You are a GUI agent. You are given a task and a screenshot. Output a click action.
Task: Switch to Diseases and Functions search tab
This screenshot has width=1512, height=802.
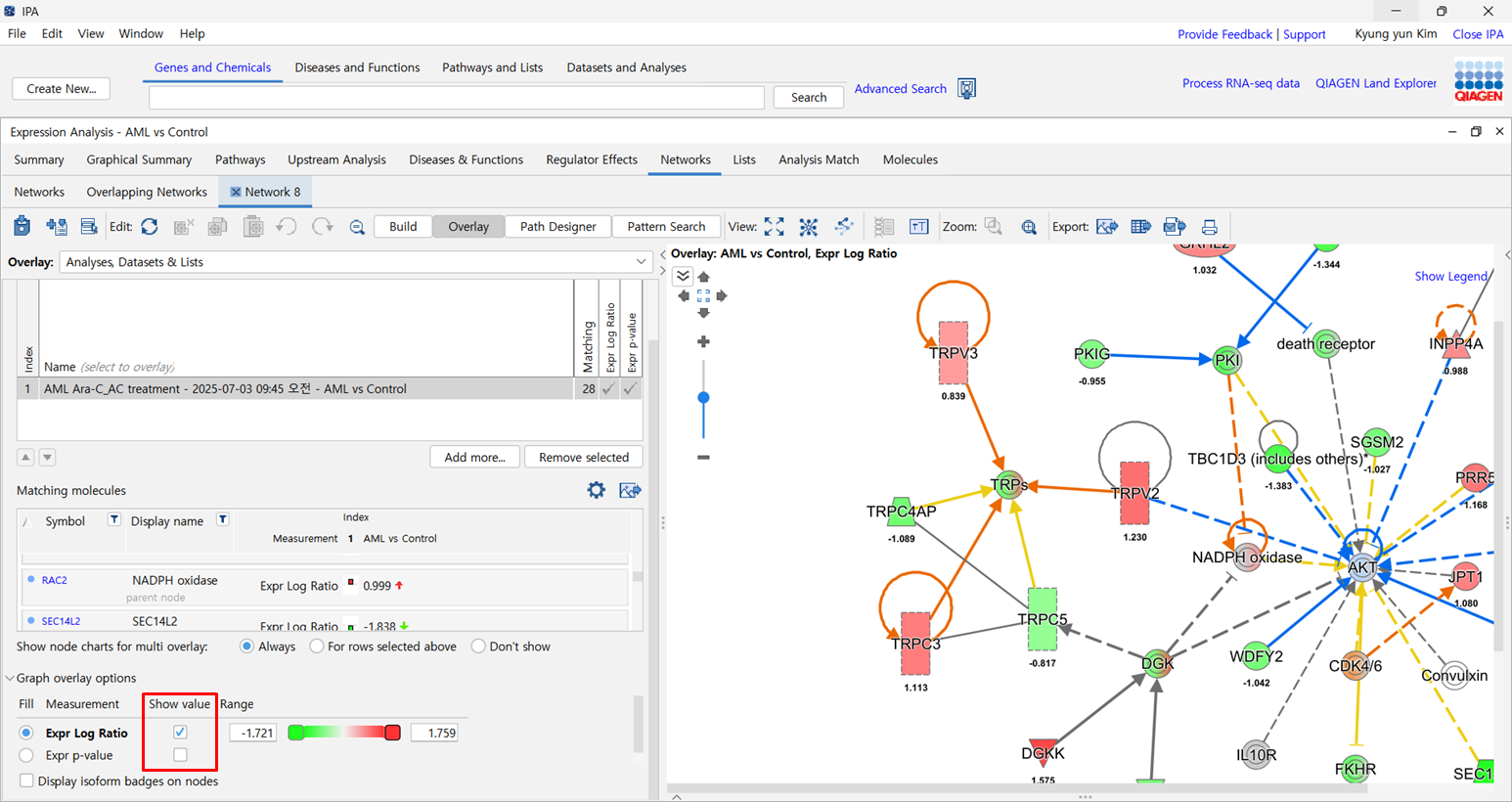tap(357, 67)
